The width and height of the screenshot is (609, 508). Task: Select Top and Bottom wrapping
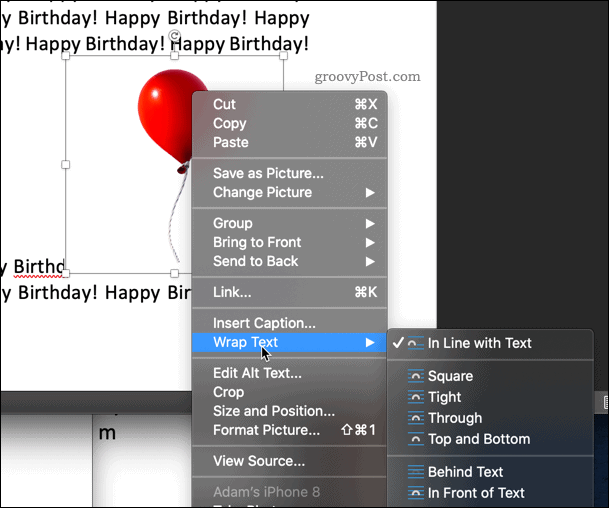coord(490,439)
